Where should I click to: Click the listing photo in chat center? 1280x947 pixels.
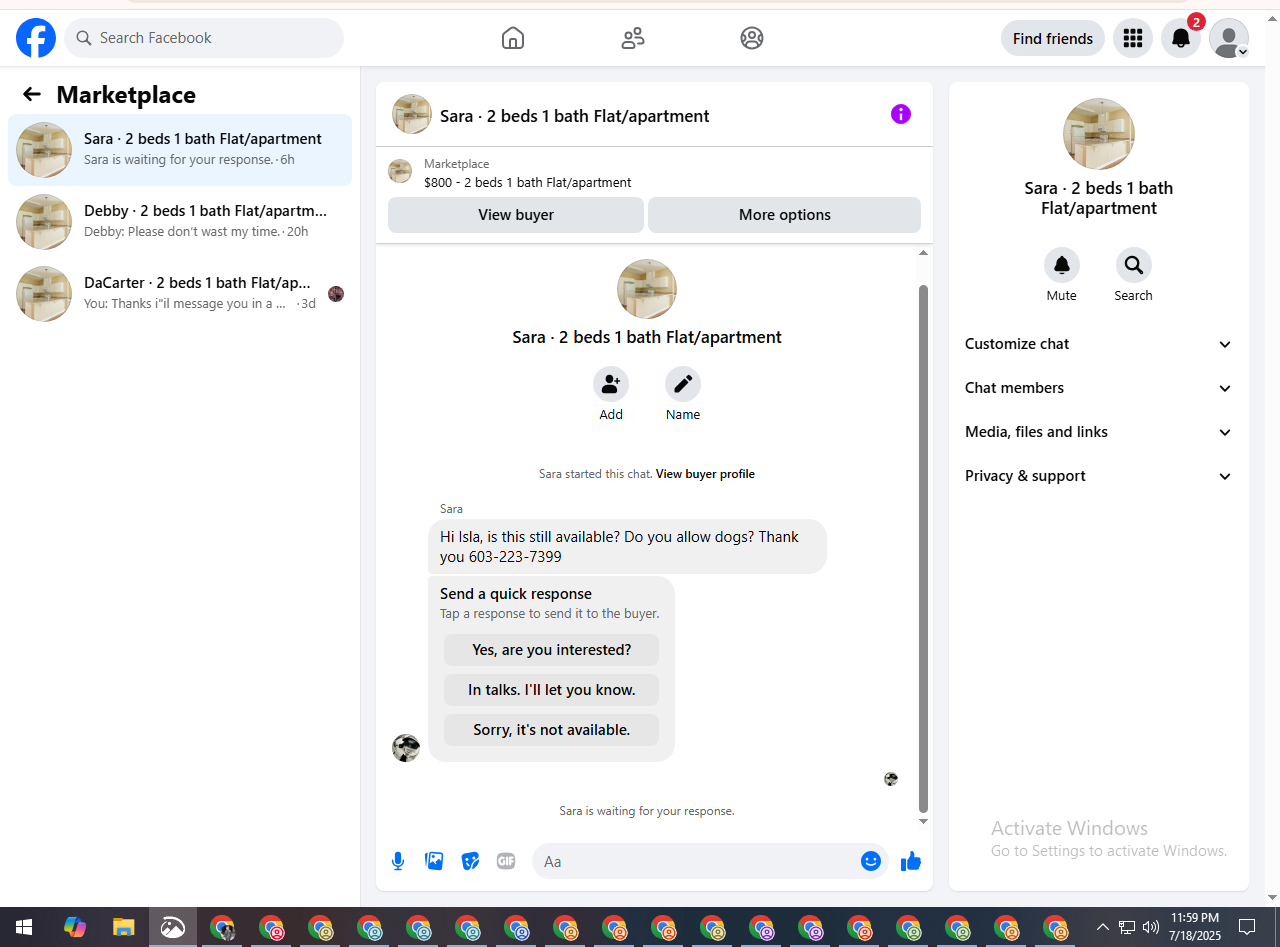(x=647, y=289)
